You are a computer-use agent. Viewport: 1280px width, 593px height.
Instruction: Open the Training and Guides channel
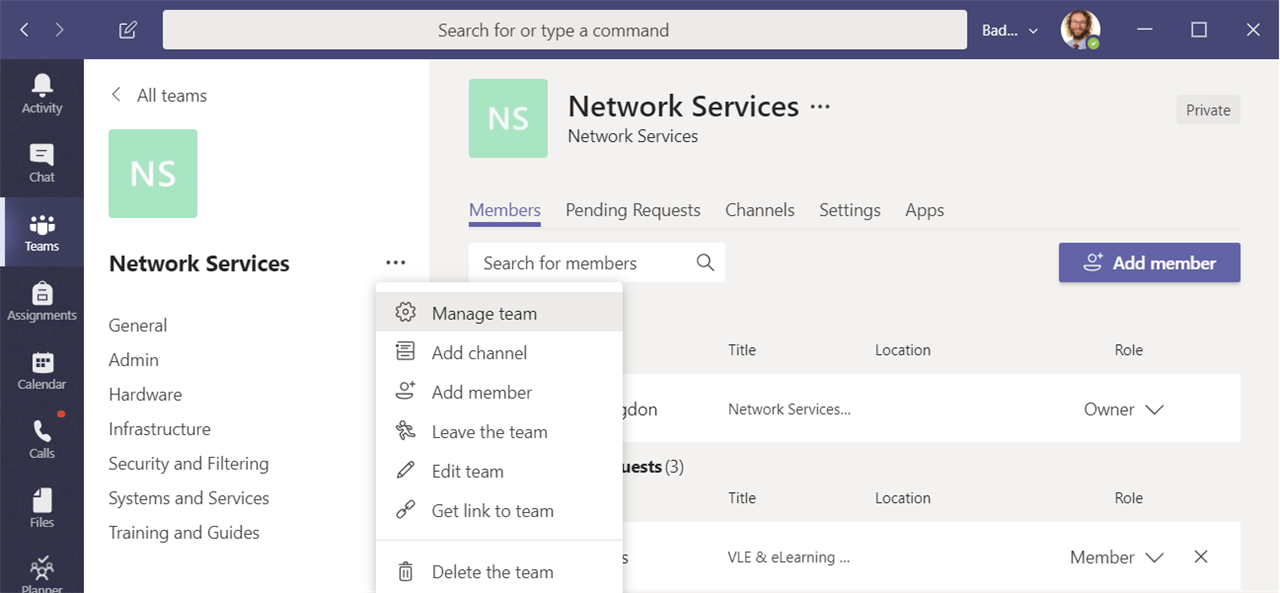click(184, 532)
